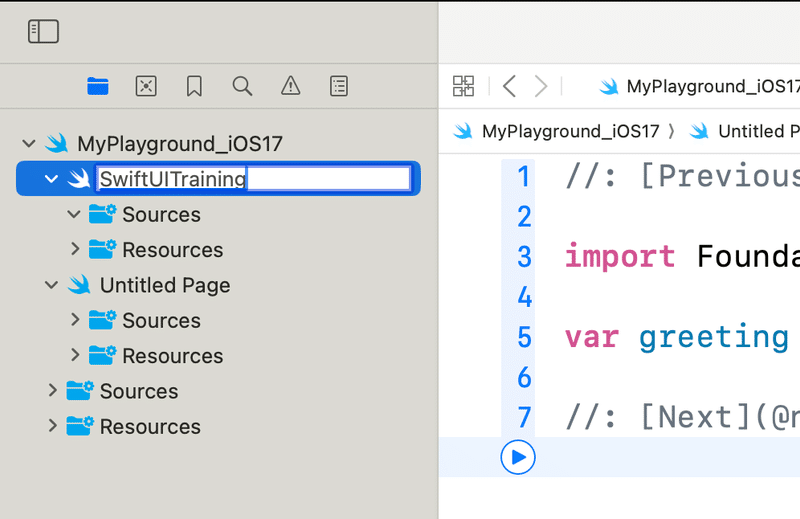Click the greeting identifier on line 5

coord(714,338)
